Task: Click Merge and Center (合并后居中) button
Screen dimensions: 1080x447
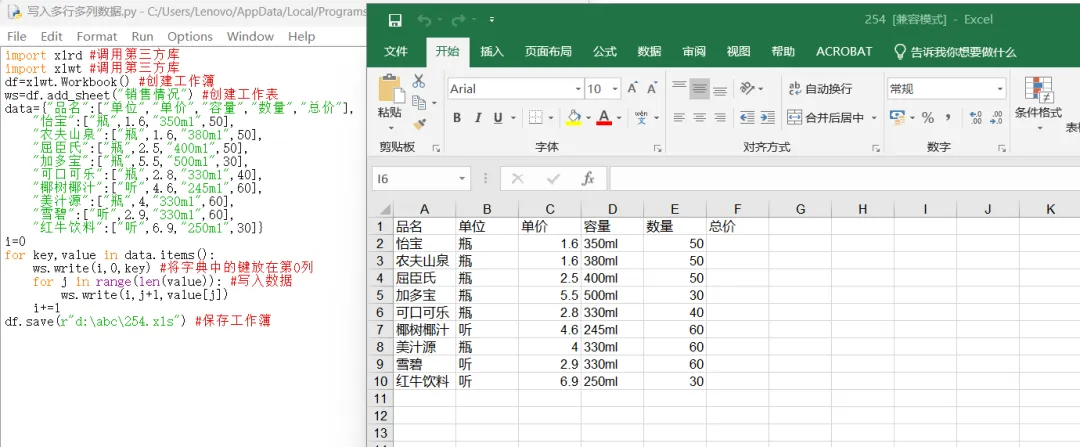Action: (x=825, y=118)
